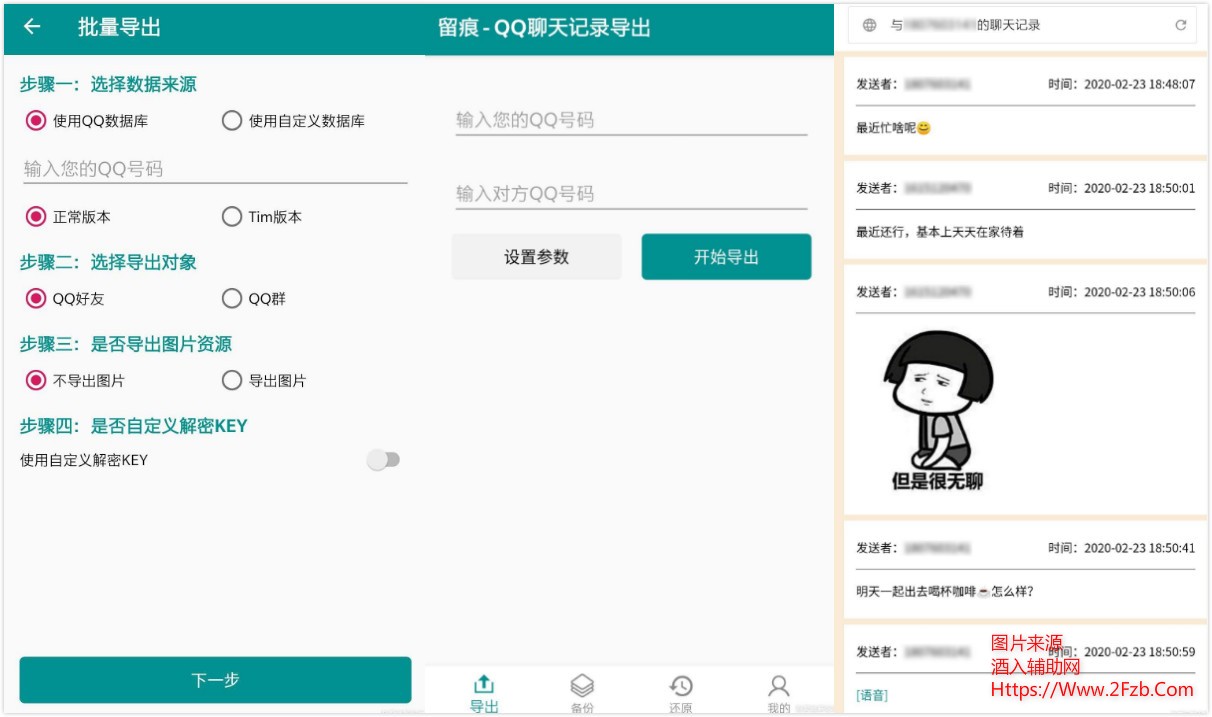Go back using the arrow icon

point(32,27)
